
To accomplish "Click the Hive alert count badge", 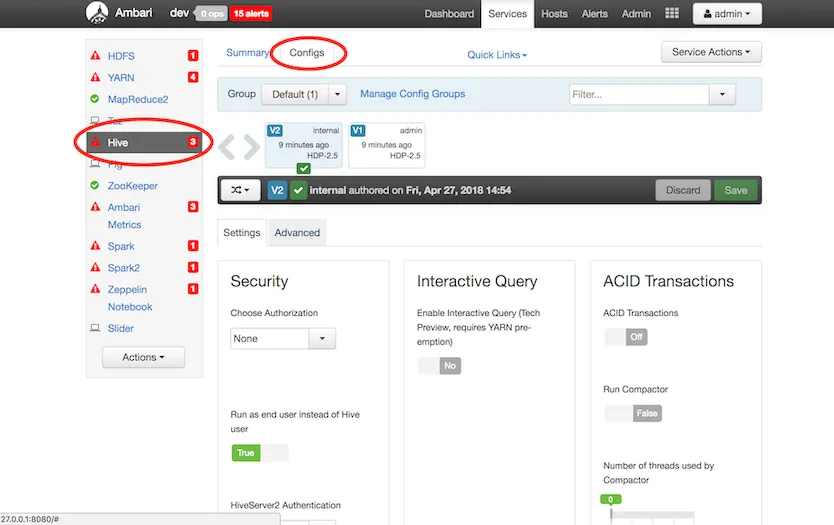I will coord(193,142).
